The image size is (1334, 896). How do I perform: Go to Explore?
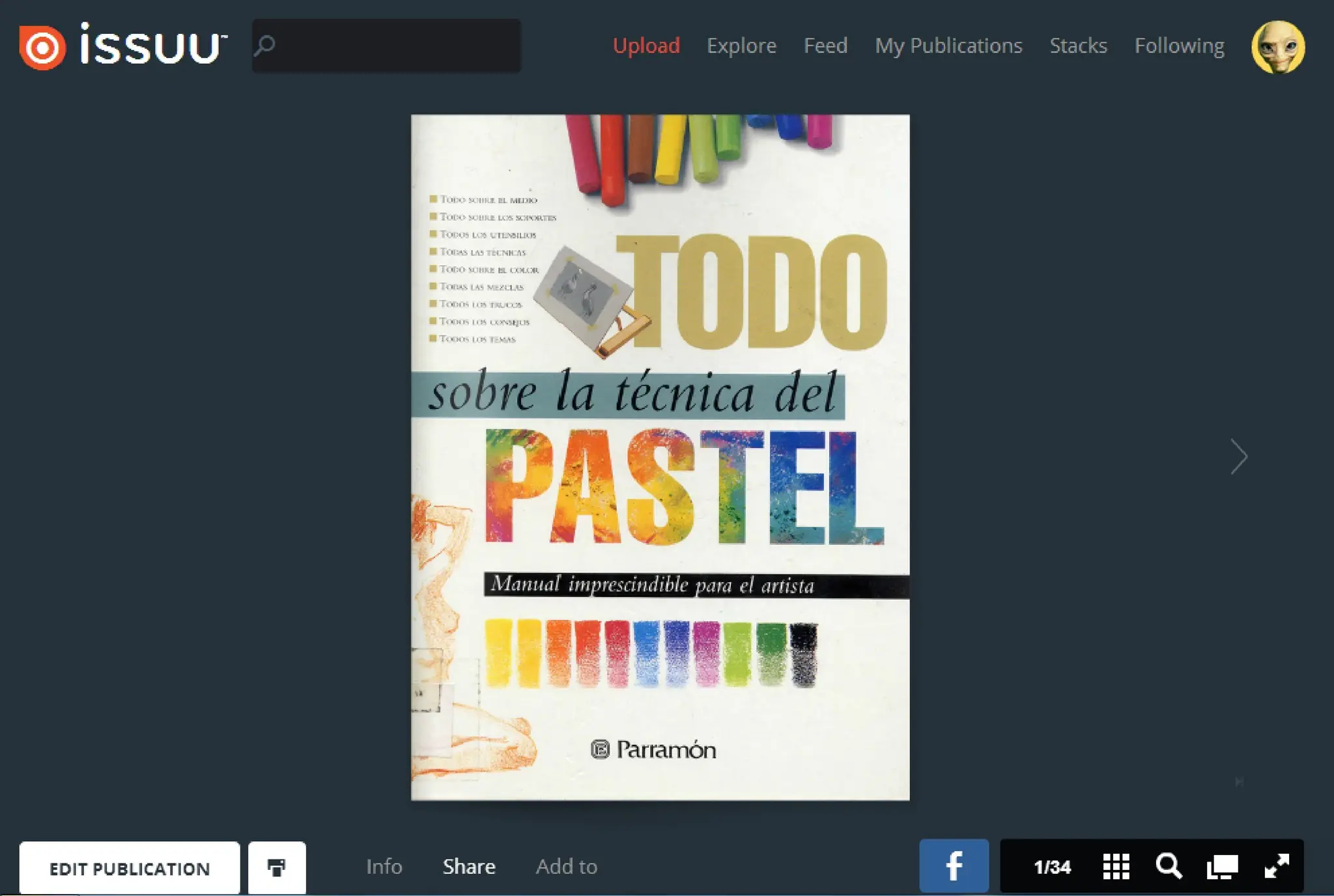tap(741, 46)
